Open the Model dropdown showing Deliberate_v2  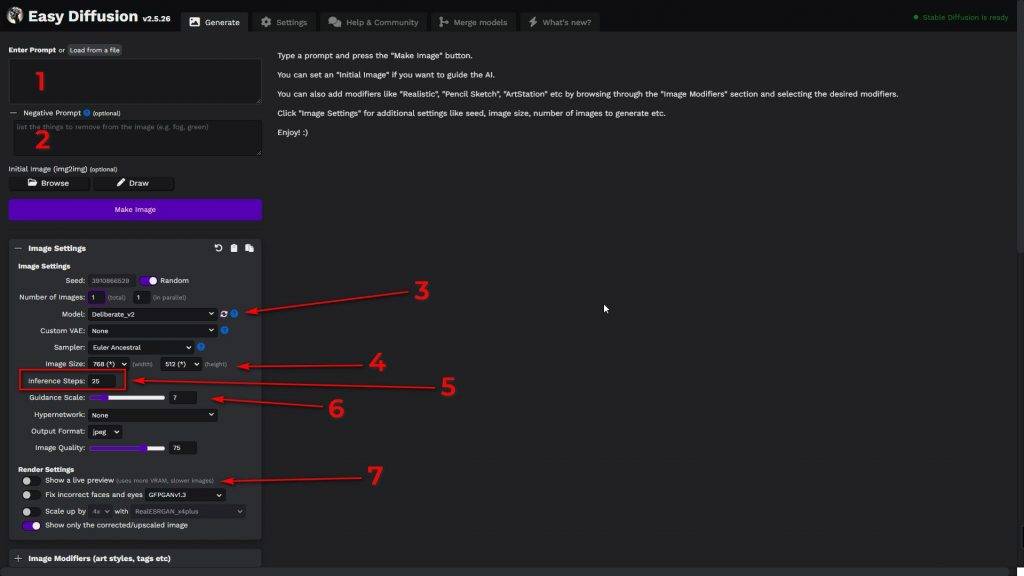click(x=152, y=314)
